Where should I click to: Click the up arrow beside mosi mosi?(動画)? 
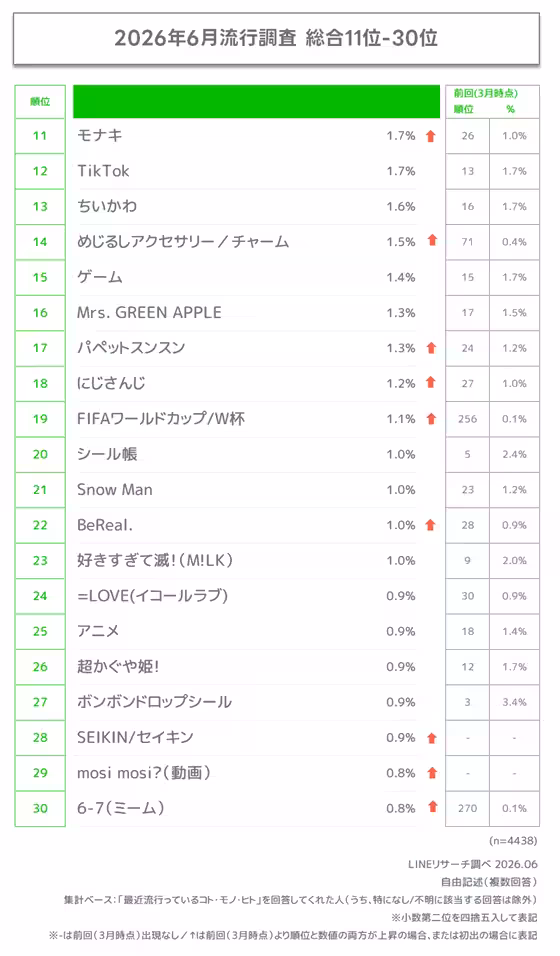433,772
